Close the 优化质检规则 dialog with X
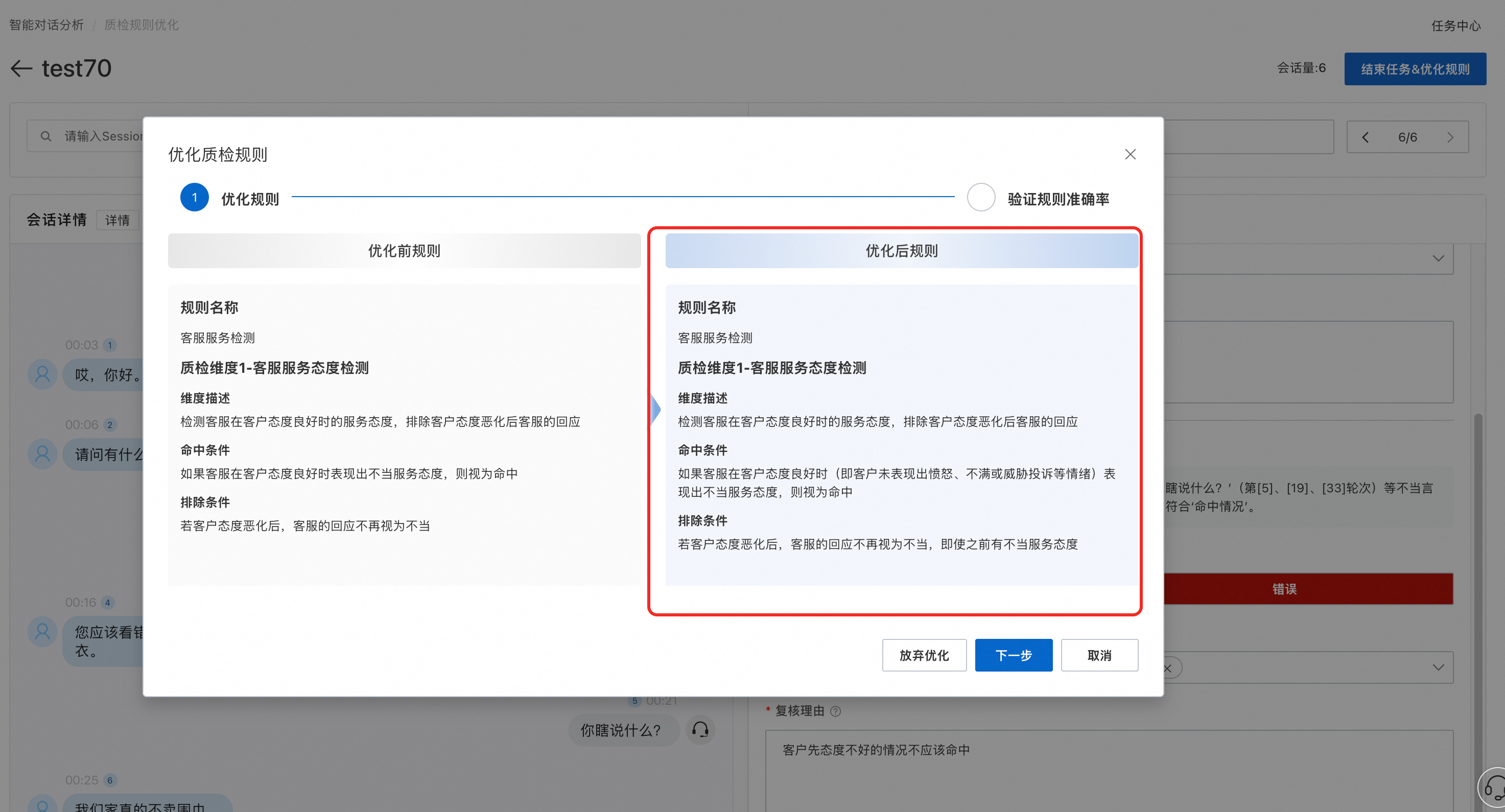This screenshot has width=1505, height=812. [x=1130, y=154]
